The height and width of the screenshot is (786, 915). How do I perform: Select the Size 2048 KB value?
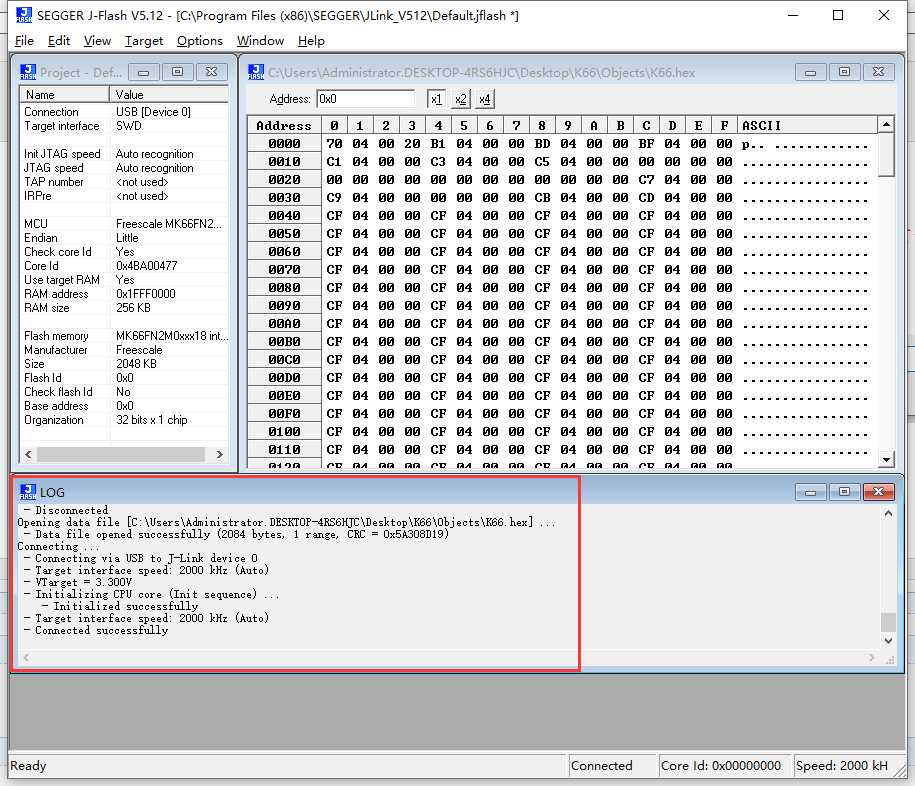136,364
